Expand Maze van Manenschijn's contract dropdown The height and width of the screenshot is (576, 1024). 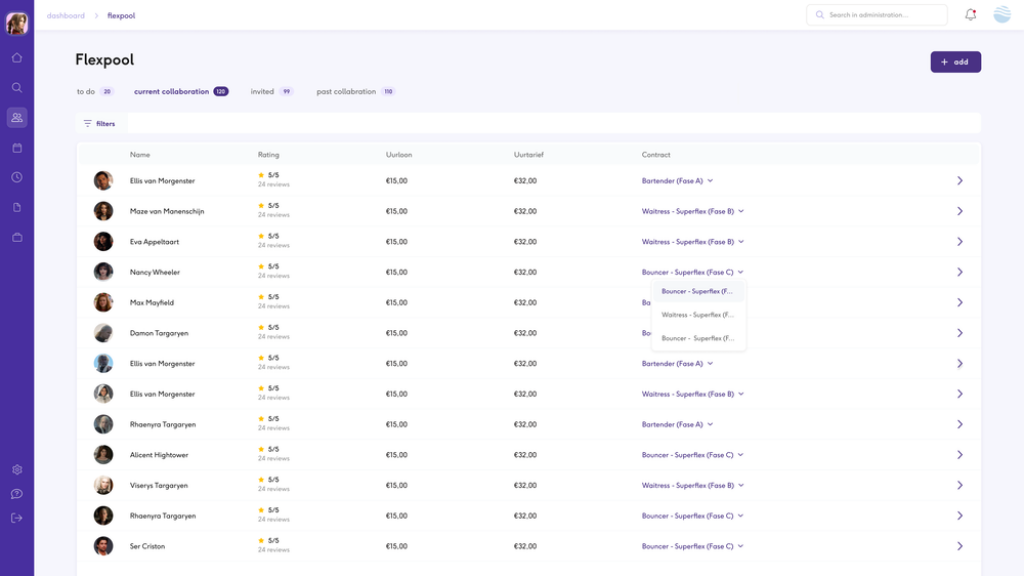point(741,212)
